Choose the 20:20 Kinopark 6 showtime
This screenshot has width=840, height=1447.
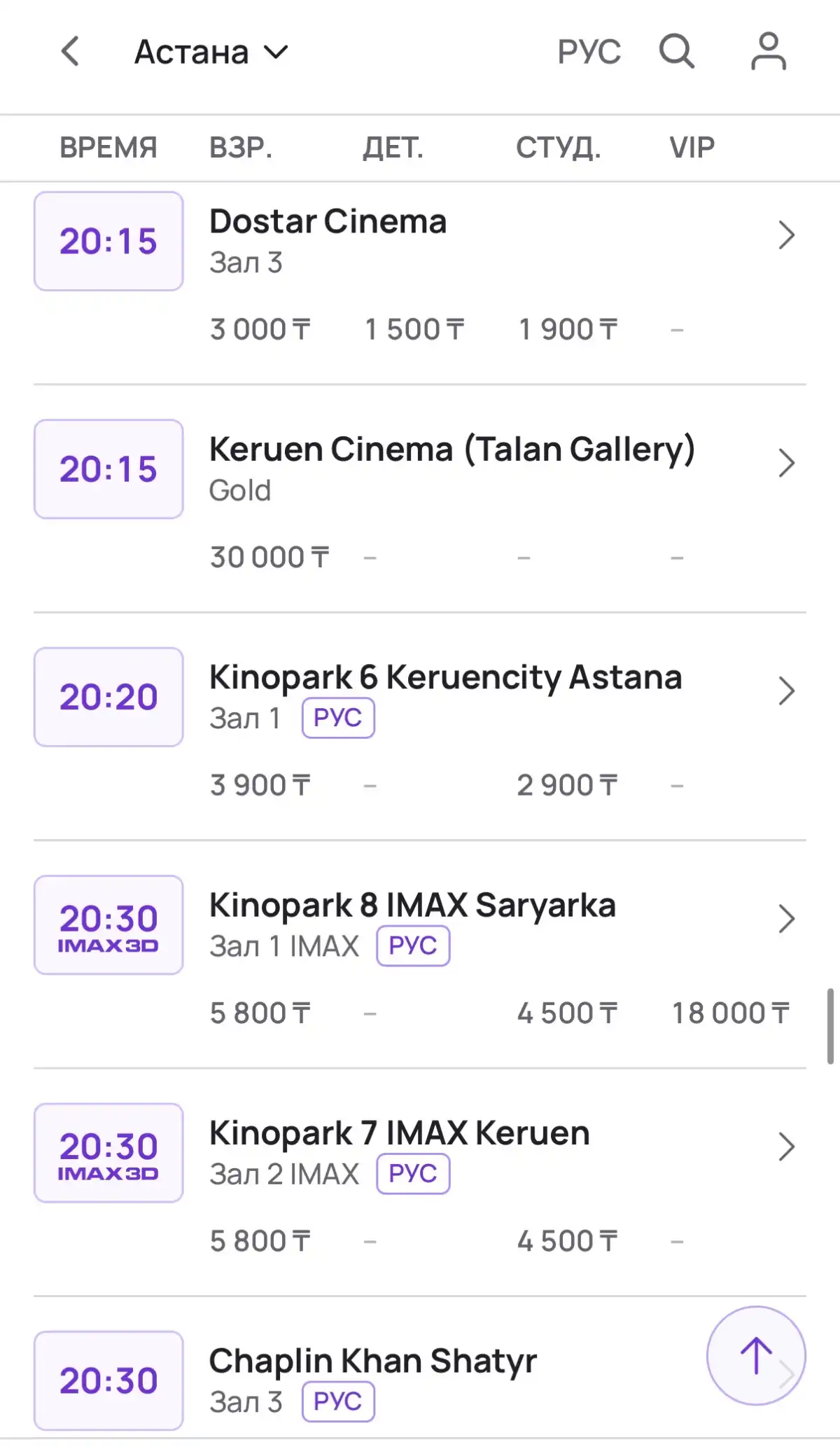(108, 697)
